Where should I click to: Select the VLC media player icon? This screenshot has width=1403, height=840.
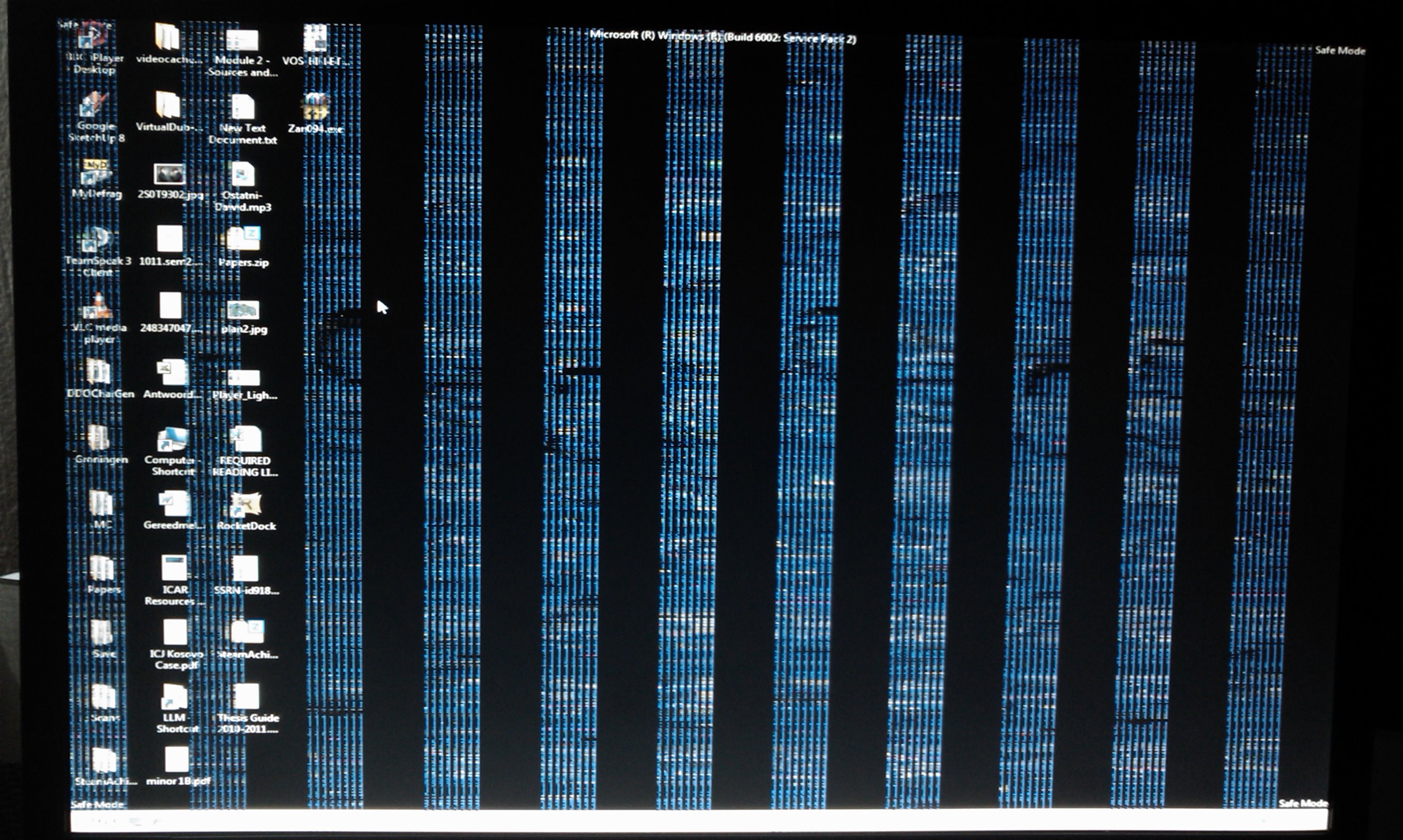(99, 306)
